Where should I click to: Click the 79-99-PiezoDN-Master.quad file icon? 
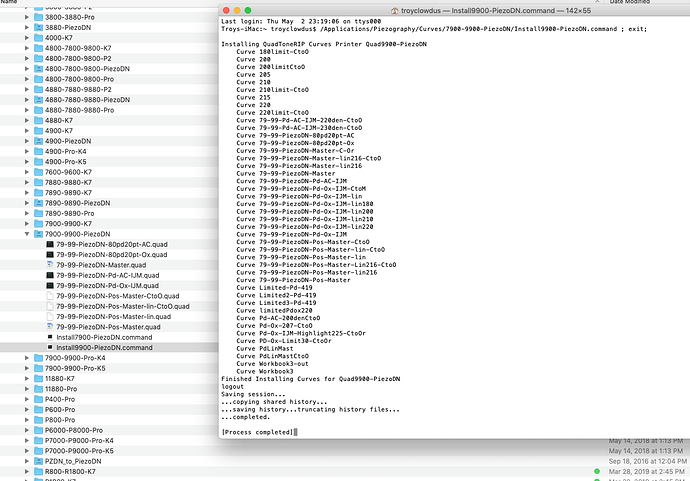(x=50, y=265)
